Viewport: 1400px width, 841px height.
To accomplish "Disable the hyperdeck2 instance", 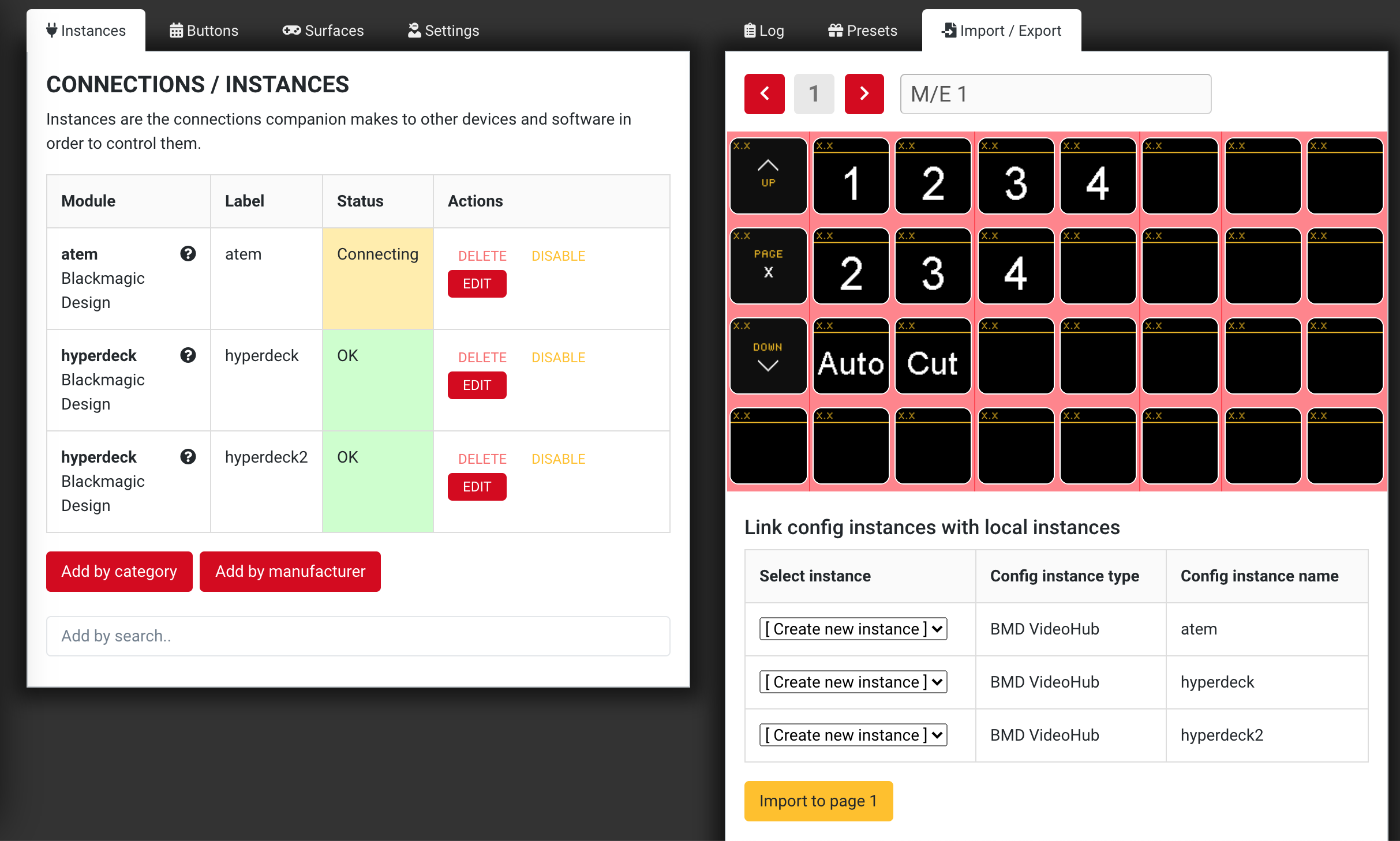I will 558,459.
